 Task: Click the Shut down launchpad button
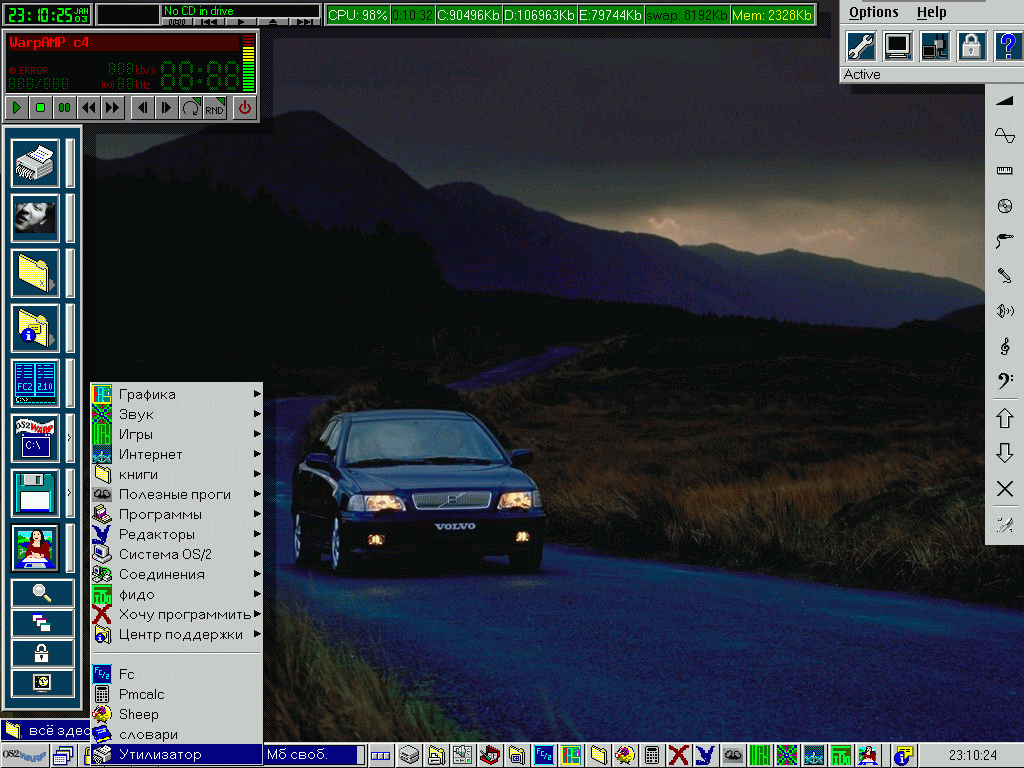tap(42, 683)
